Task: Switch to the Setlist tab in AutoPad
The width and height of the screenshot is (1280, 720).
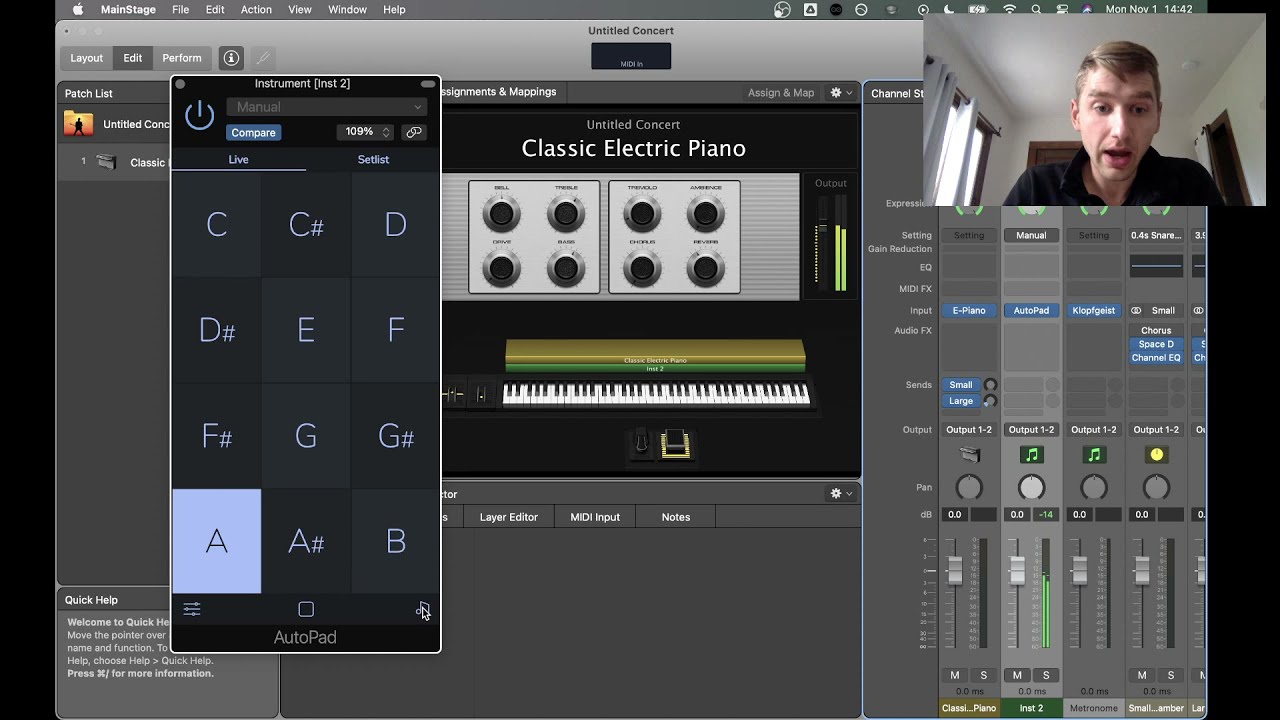Action: pos(373,159)
